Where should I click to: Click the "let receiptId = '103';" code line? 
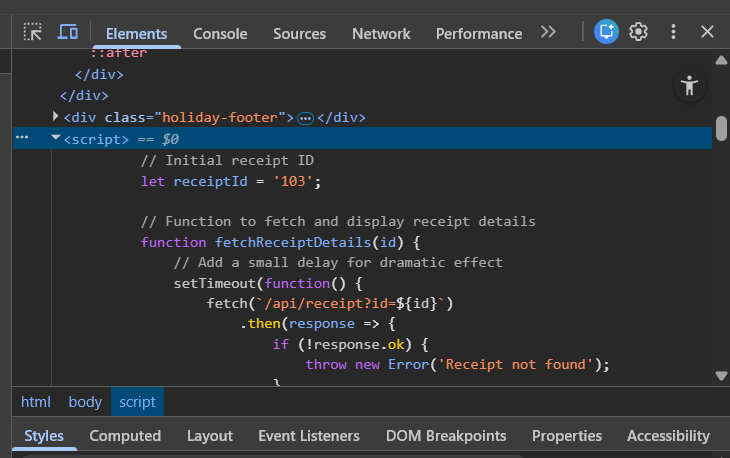(x=231, y=181)
